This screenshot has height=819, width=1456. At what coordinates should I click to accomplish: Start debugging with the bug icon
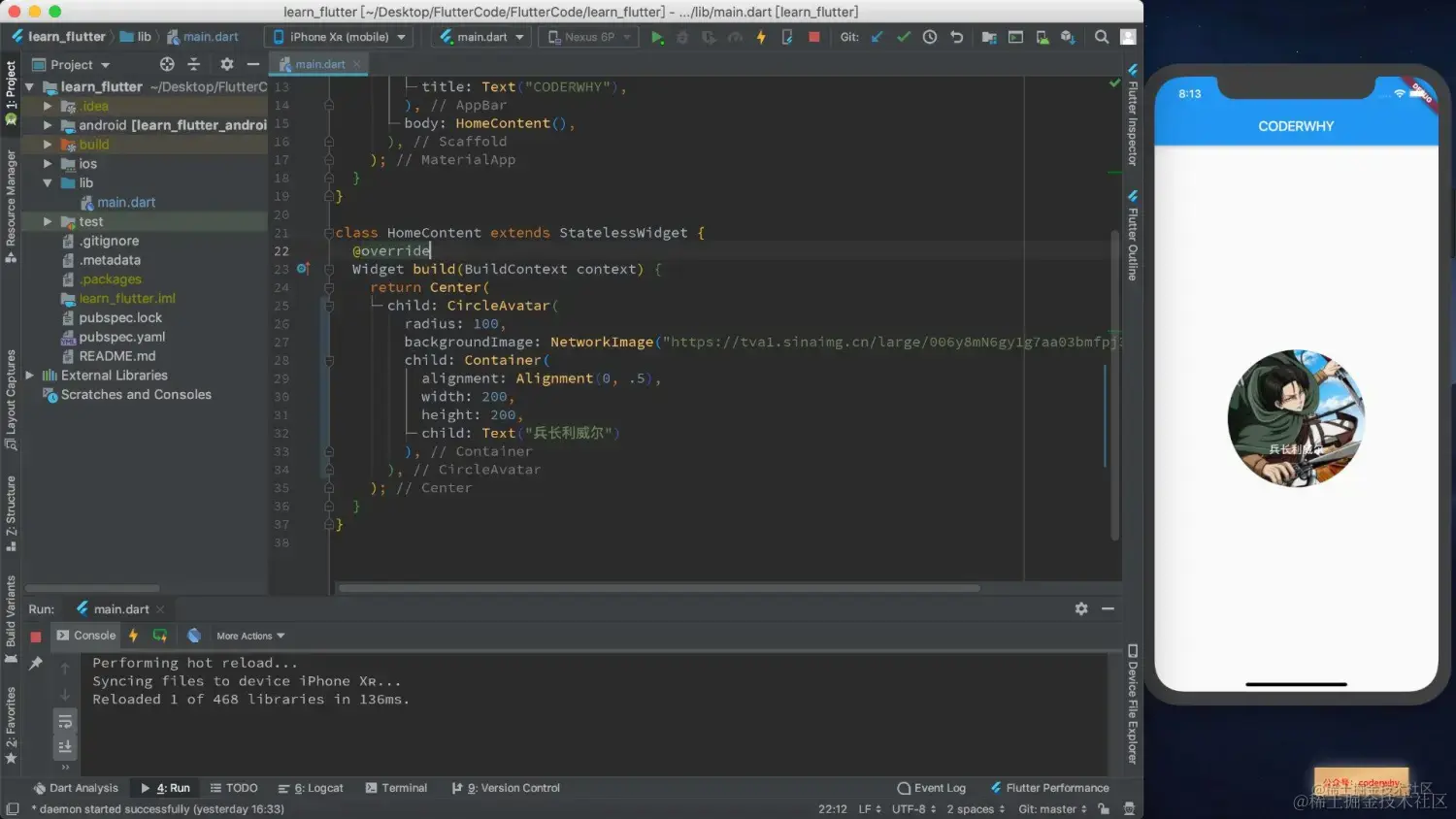point(682,37)
